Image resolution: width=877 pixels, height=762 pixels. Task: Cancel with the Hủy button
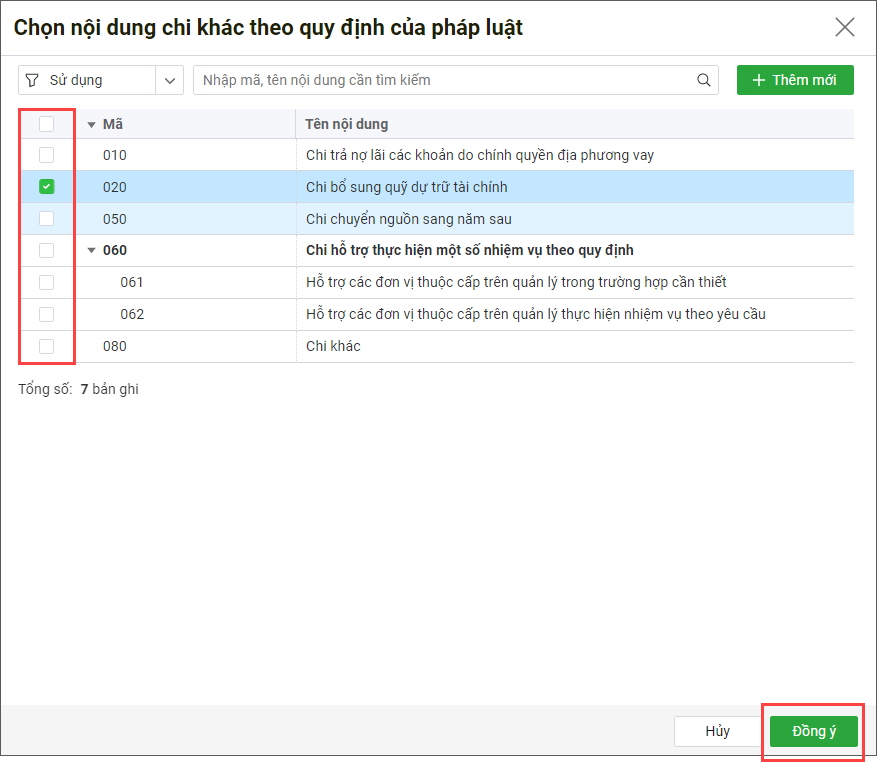(x=718, y=731)
